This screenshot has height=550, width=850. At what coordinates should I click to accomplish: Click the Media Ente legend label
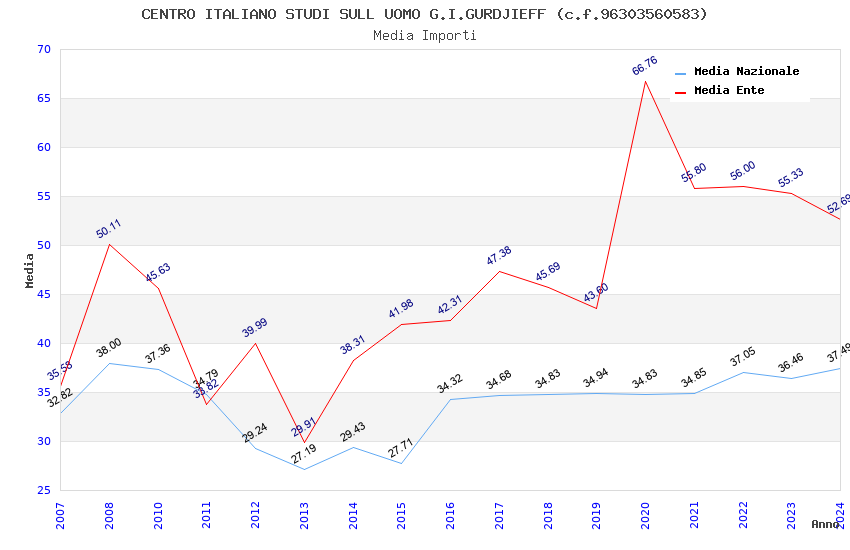[x=729, y=90]
